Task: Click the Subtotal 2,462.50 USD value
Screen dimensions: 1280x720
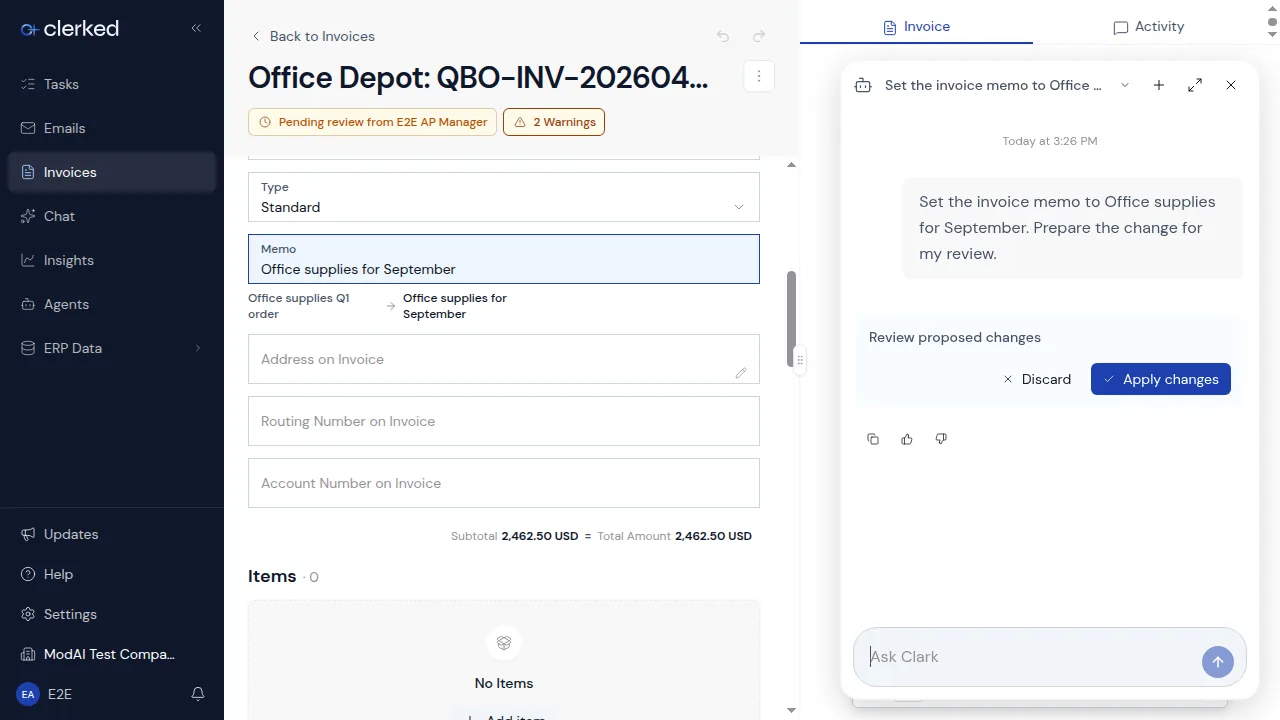Action: click(x=540, y=536)
